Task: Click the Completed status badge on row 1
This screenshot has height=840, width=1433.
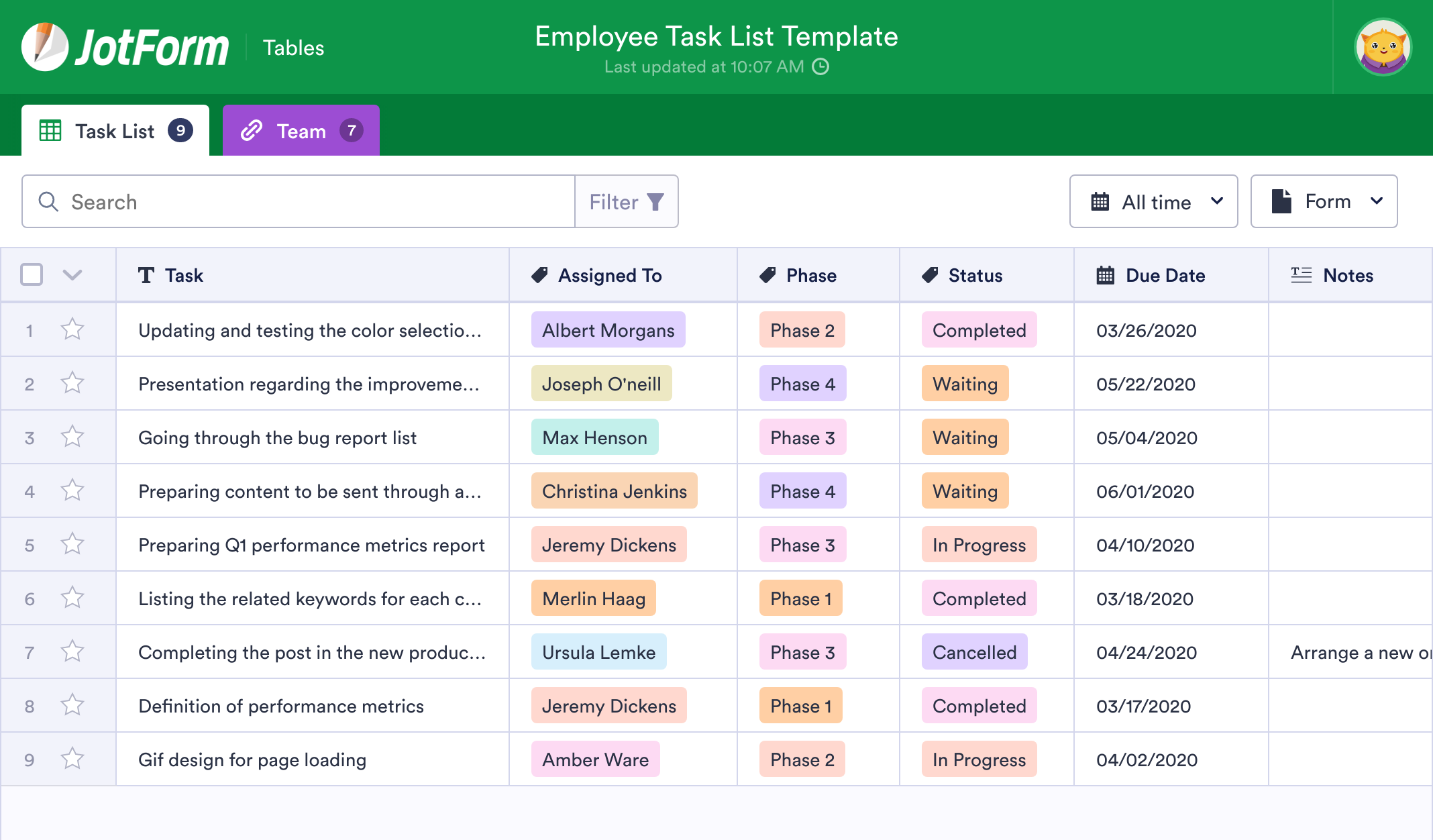Action: pos(979,330)
